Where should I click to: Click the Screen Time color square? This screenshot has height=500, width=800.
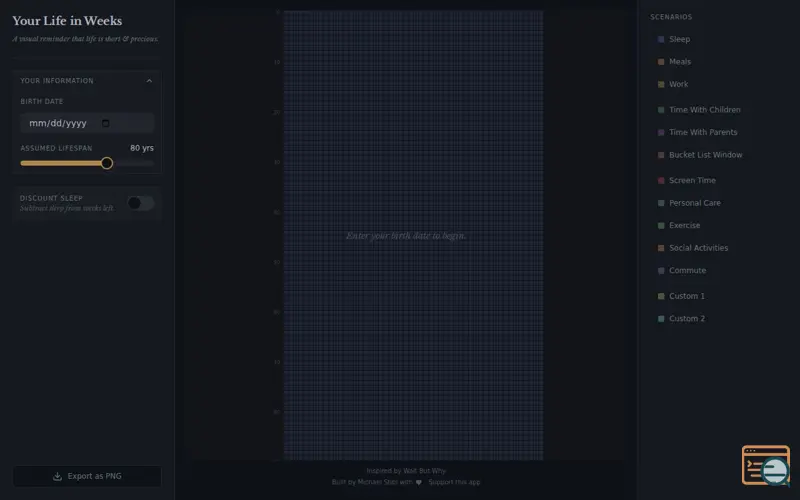[661, 180]
